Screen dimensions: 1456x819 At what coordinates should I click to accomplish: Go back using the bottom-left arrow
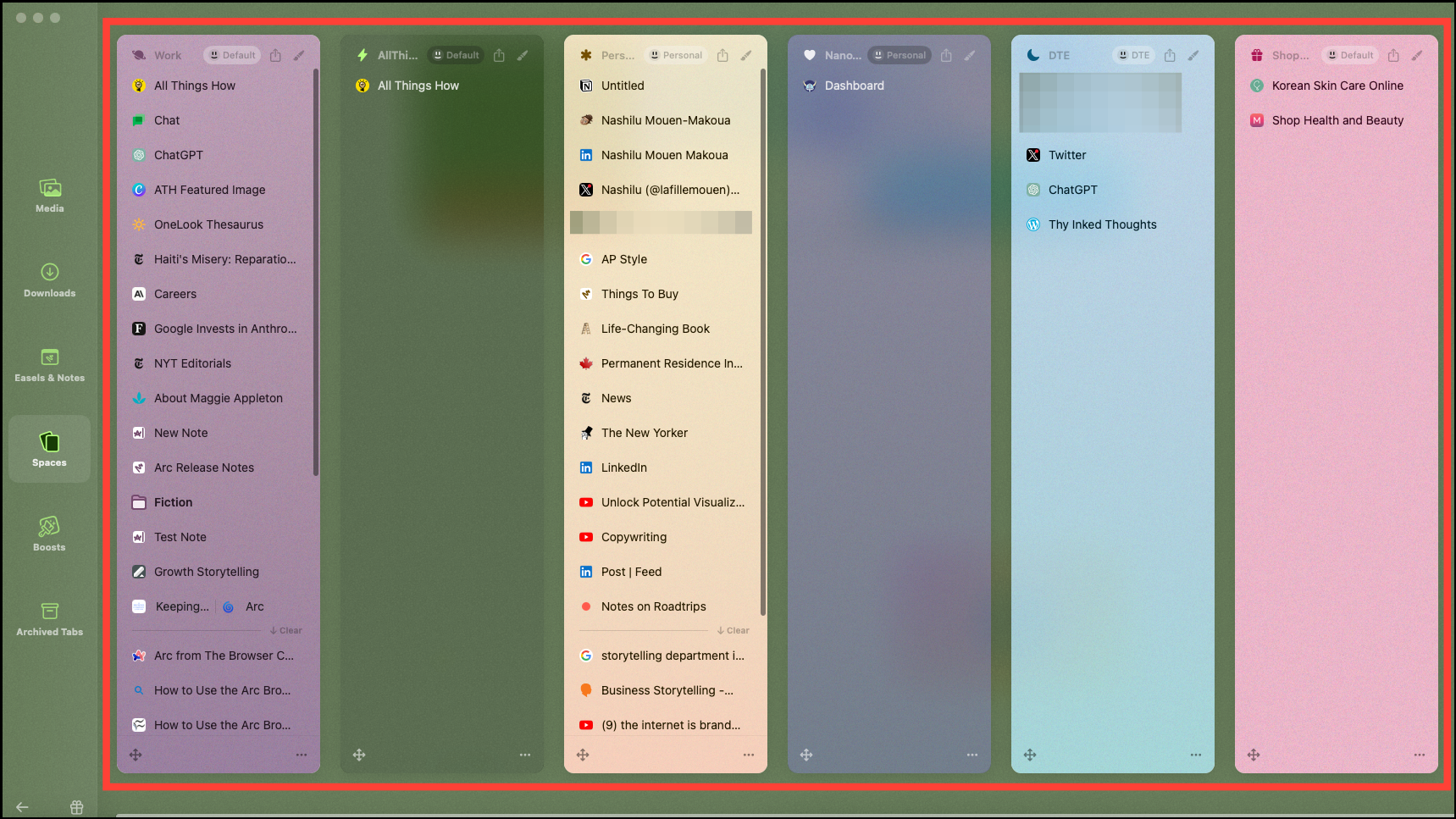tap(22, 807)
